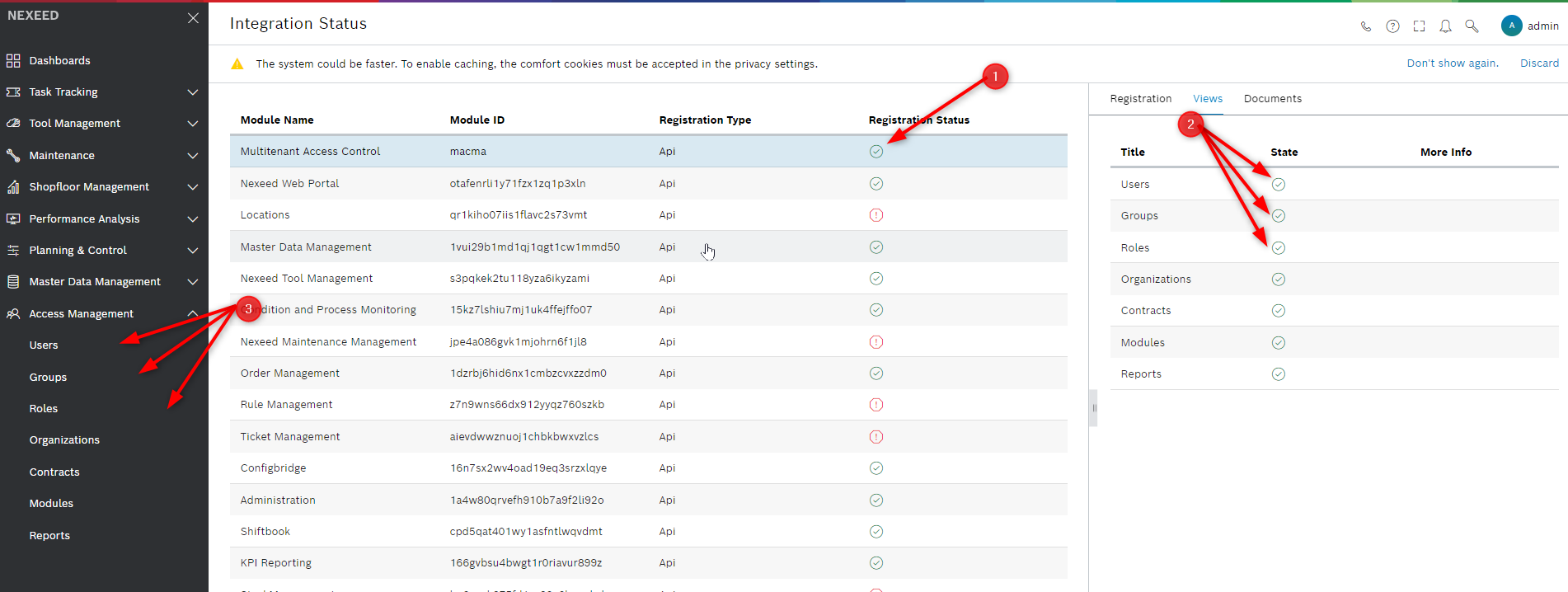This screenshot has height=592, width=1568.
Task: Click the Task Tracking sidebar icon
Action: tap(13, 92)
